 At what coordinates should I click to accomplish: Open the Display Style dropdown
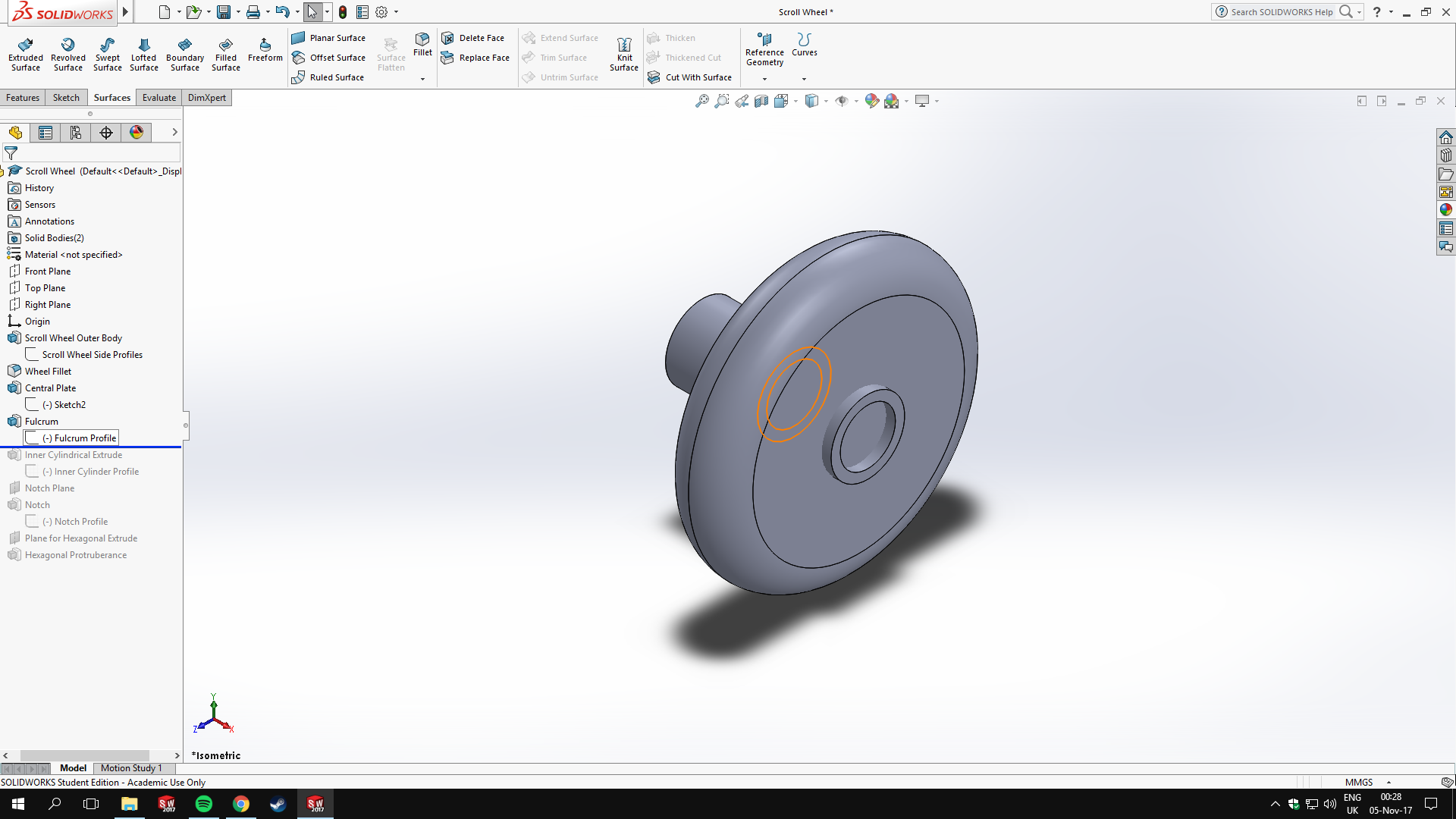pyautogui.click(x=826, y=101)
